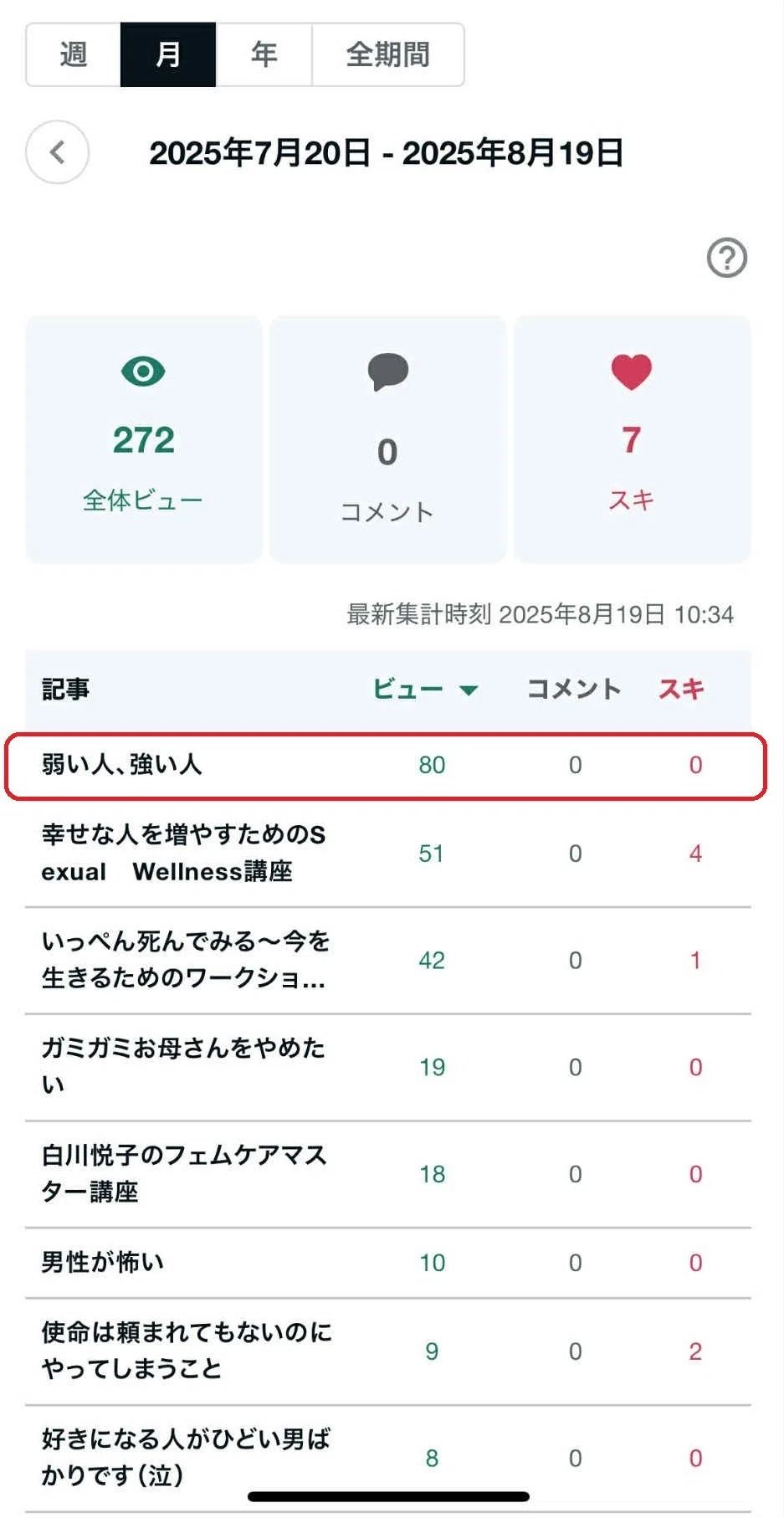
Task: Toggle view sort arrow next to ビュー
Action: pyautogui.click(x=469, y=690)
